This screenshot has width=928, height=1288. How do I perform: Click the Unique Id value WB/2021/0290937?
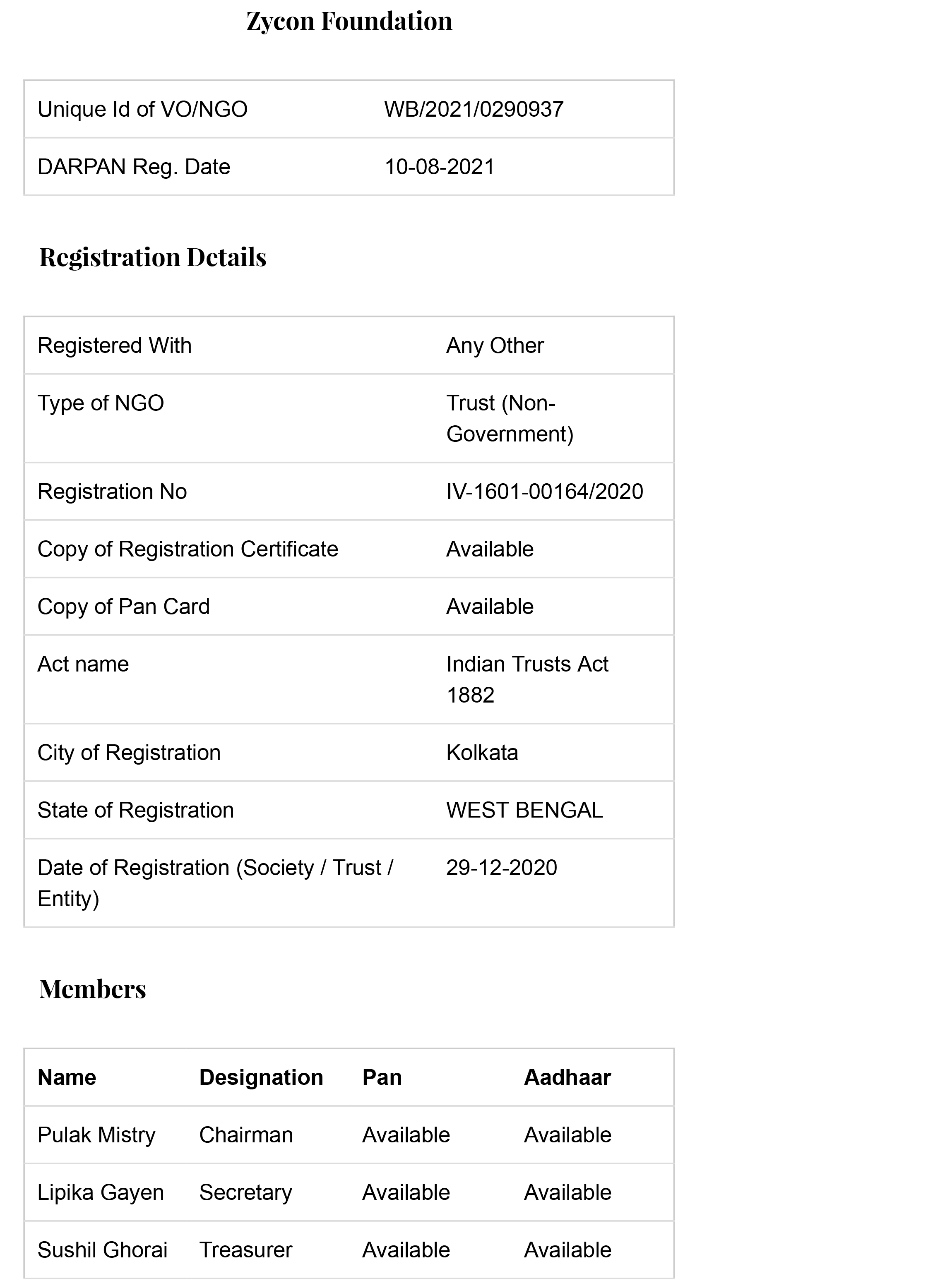click(x=474, y=110)
